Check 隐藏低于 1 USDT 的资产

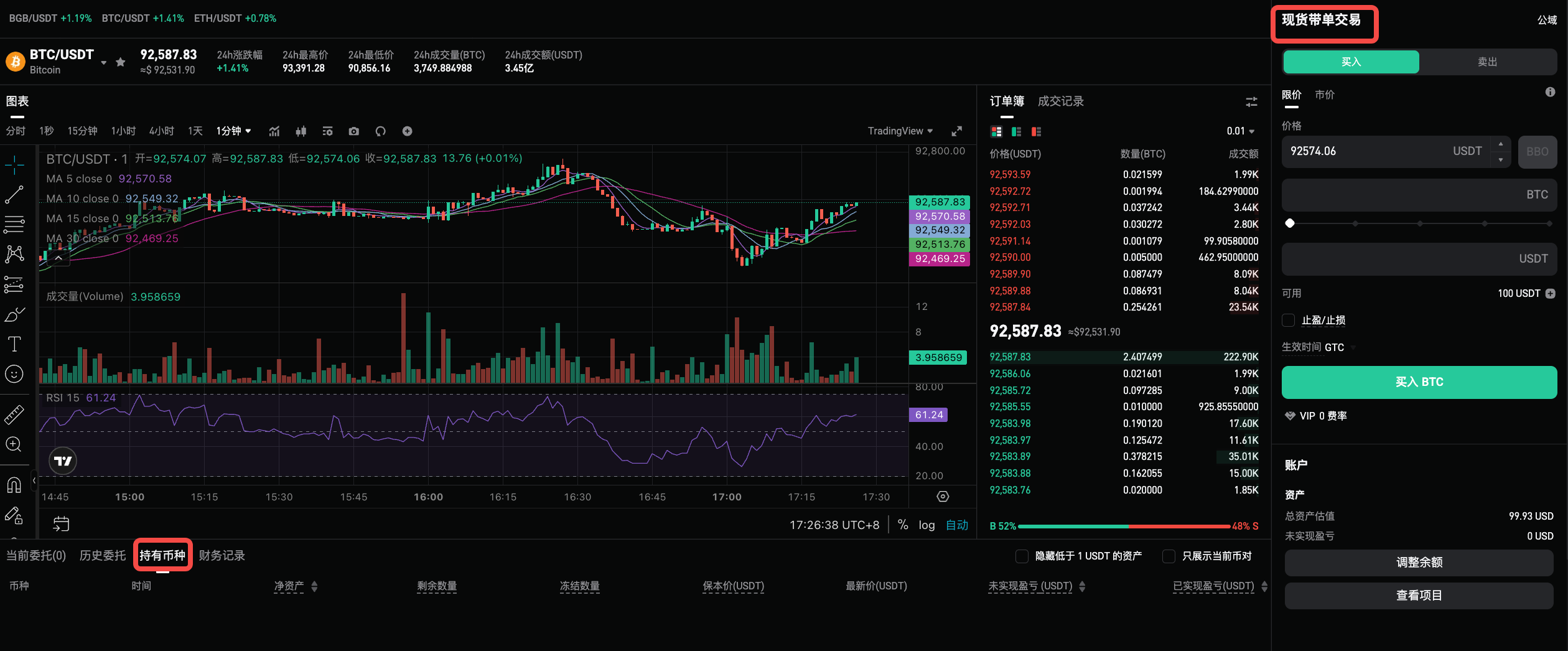click(x=1021, y=556)
